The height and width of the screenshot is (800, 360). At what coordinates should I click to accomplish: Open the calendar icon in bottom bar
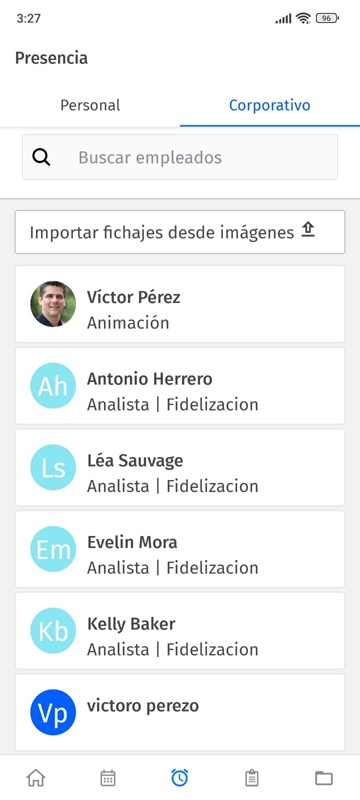tap(108, 778)
